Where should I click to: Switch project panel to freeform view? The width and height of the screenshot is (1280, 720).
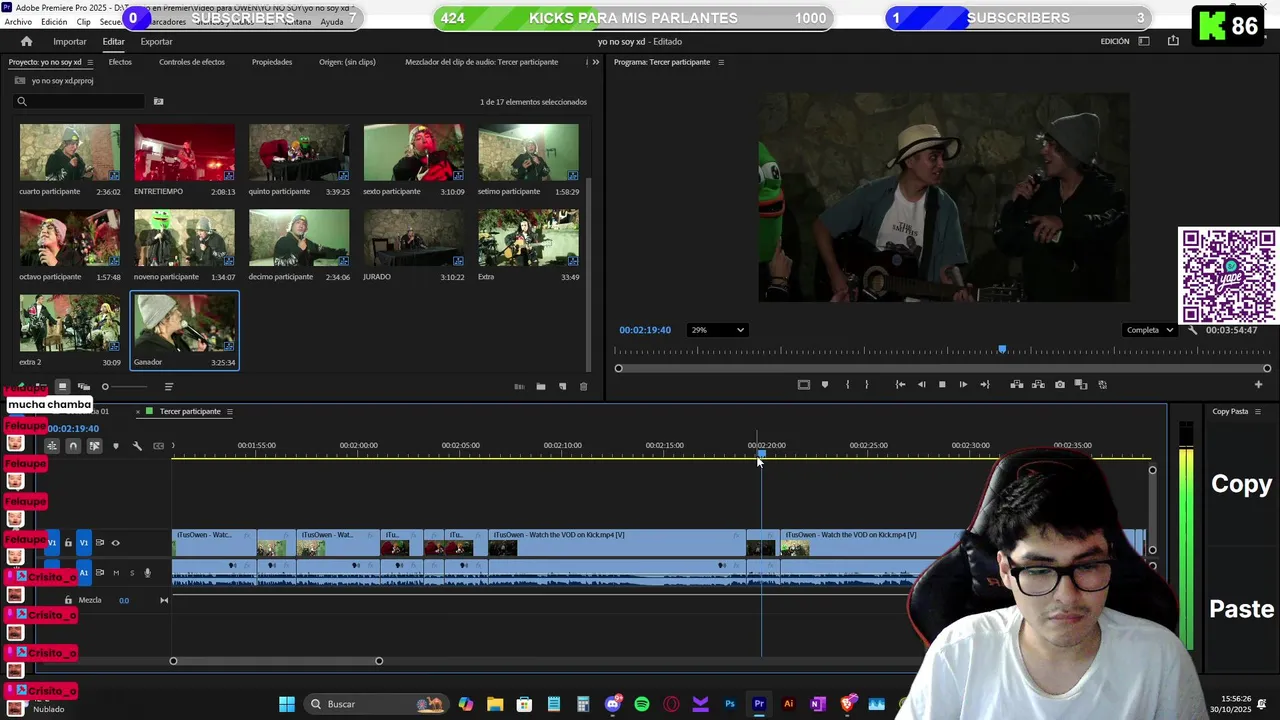click(84, 387)
